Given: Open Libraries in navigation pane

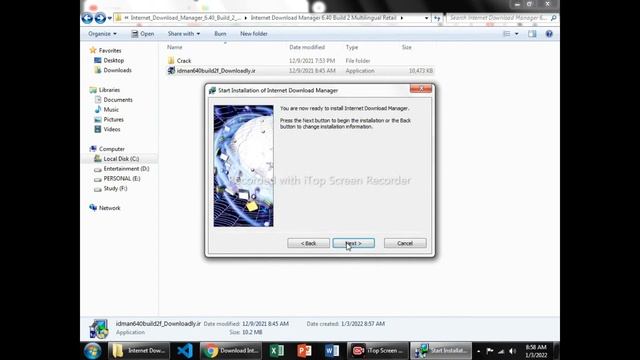Looking at the screenshot, I should (109, 90).
